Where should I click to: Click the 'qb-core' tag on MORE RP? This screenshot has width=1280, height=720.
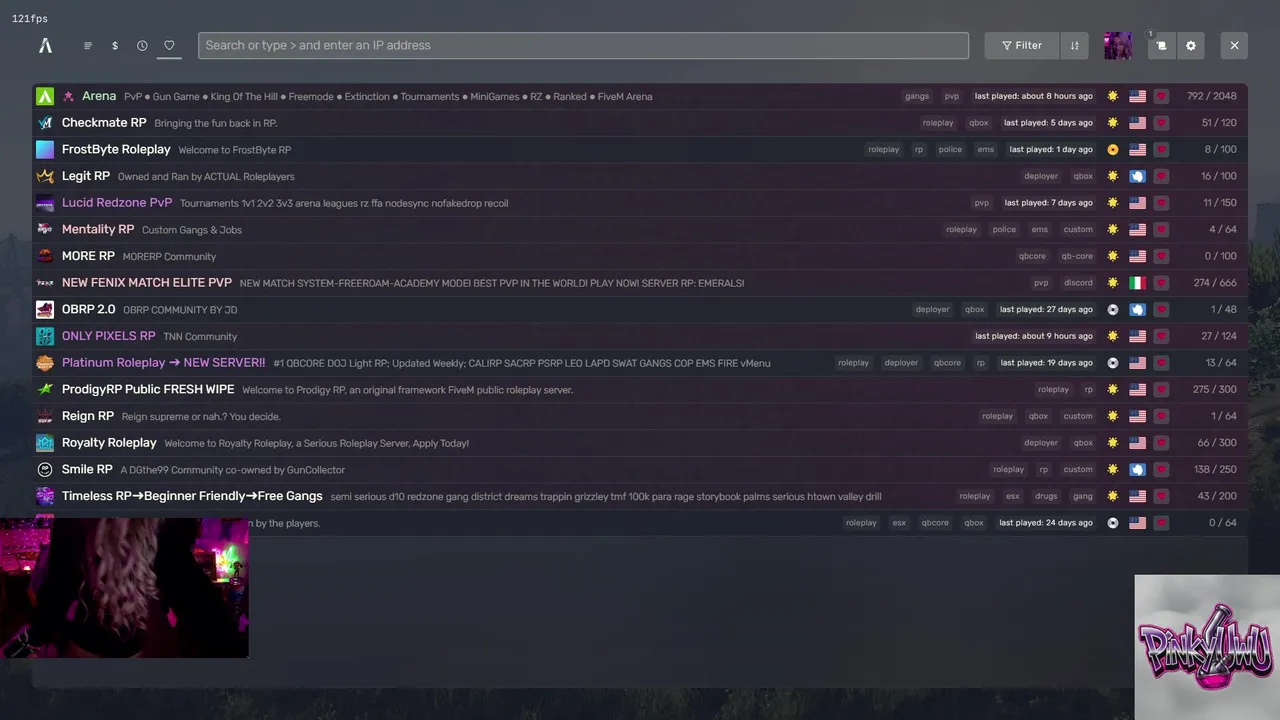(1077, 256)
